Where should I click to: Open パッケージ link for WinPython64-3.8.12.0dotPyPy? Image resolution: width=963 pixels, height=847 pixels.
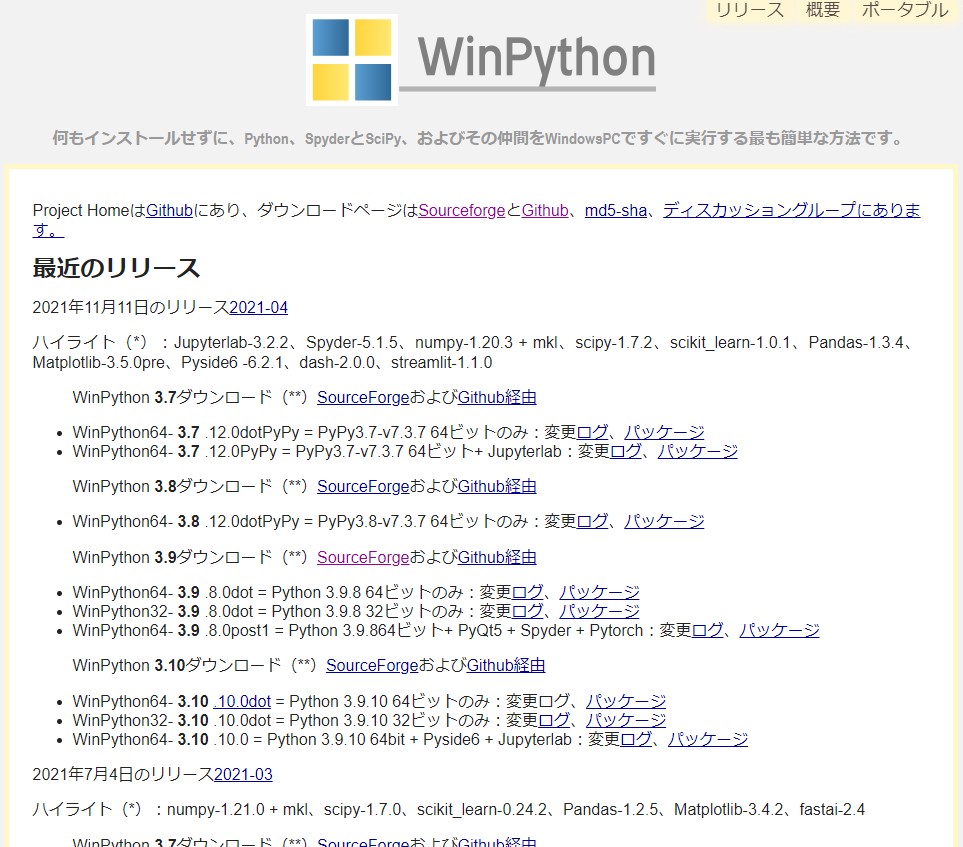(x=664, y=521)
